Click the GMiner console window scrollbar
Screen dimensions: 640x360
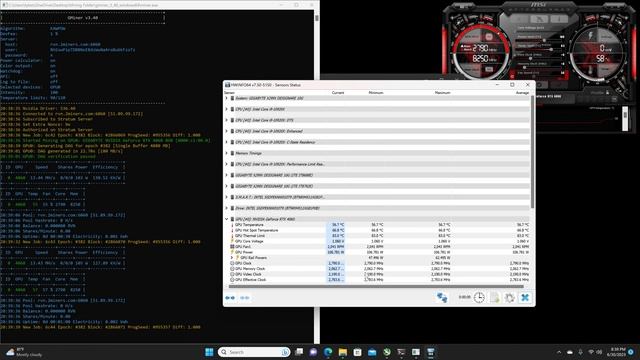click(x=316, y=18)
